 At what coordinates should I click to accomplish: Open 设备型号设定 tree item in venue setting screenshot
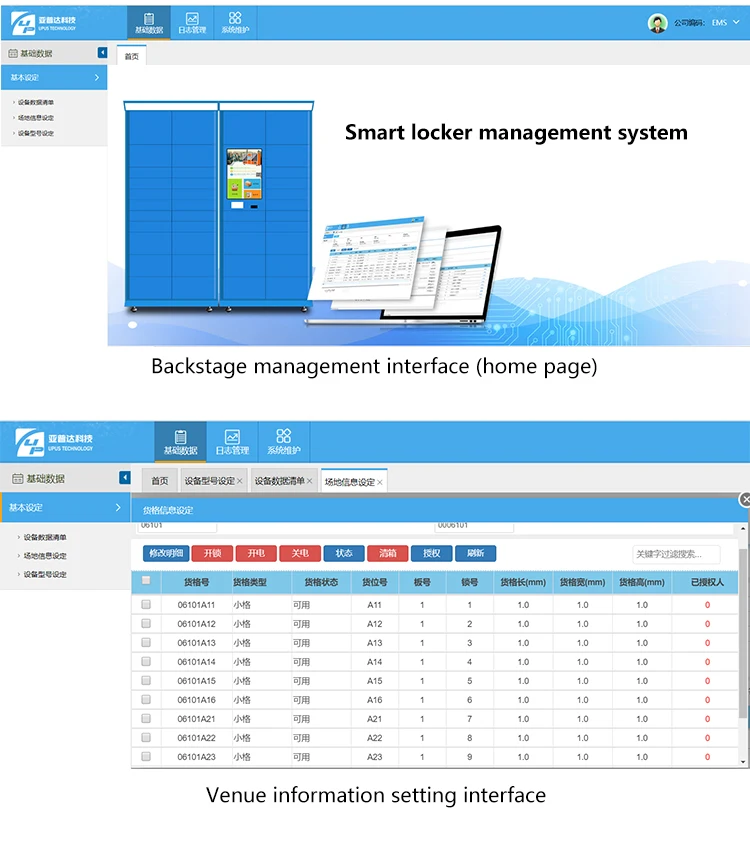(44, 574)
